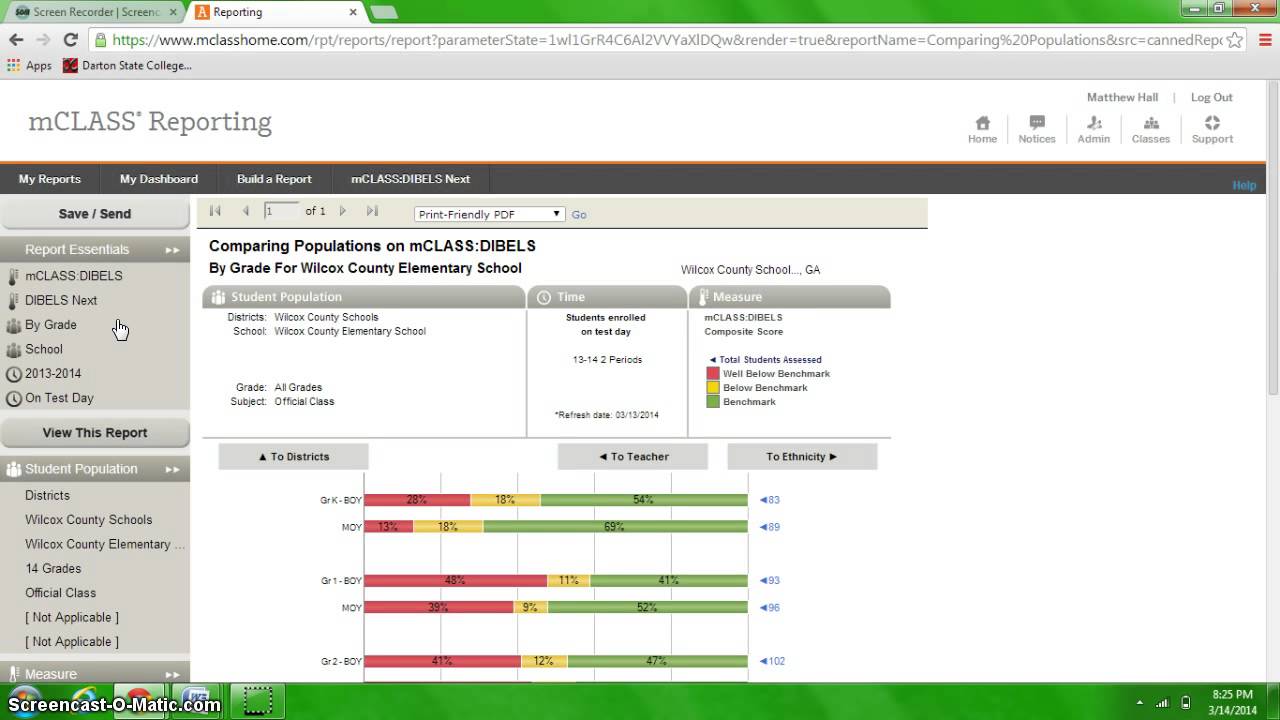Open Chrome from the taskbar

(x=140, y=700)
